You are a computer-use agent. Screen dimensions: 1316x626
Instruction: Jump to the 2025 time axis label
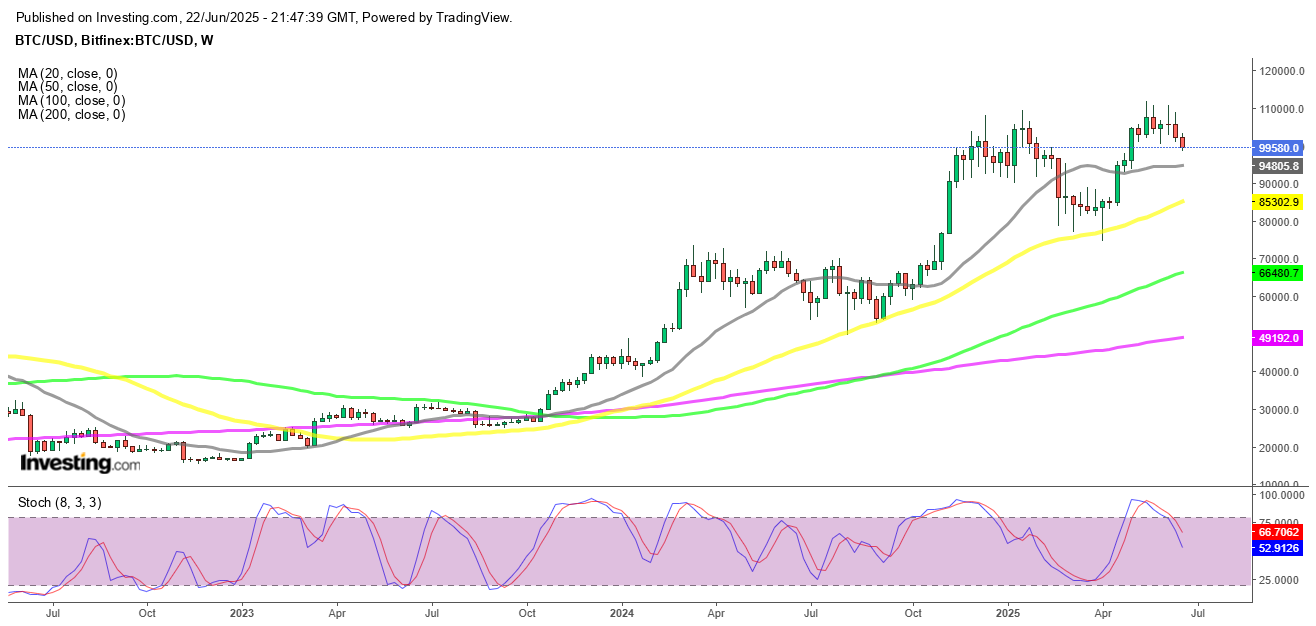[1008, 611]
